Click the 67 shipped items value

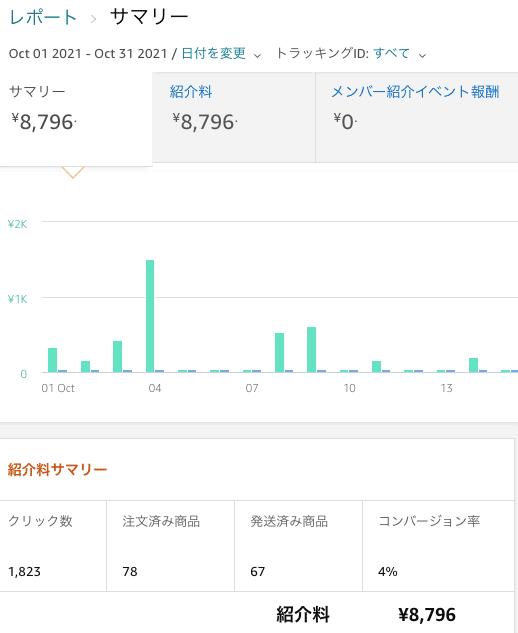258,572
